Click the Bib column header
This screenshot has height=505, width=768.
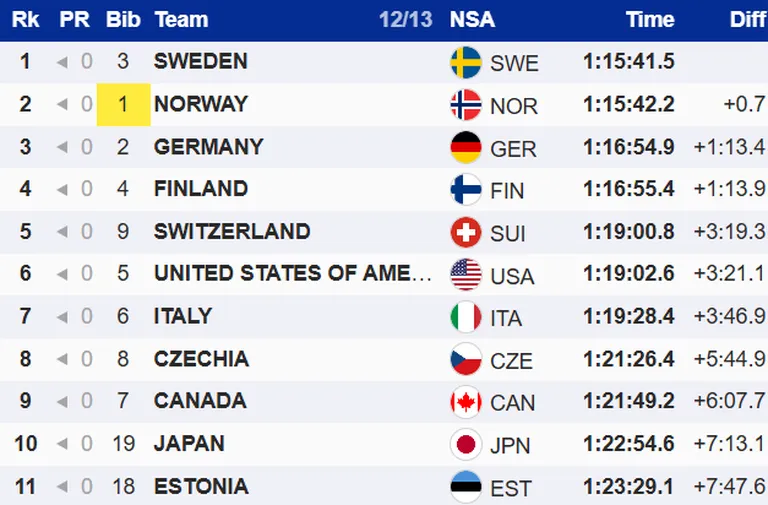coord(123,20)
